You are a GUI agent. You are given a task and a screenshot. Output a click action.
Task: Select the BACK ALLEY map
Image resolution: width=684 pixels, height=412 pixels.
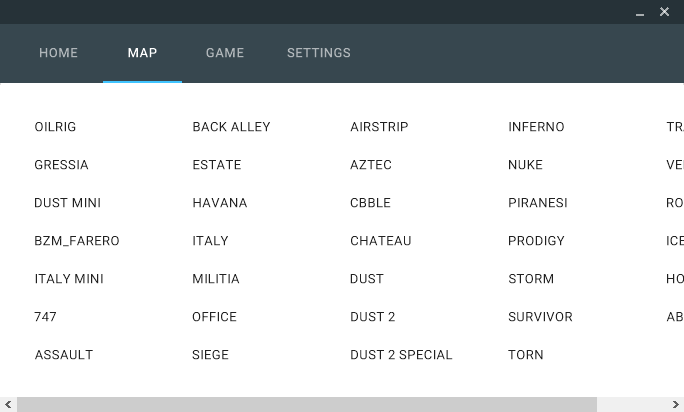231,127
